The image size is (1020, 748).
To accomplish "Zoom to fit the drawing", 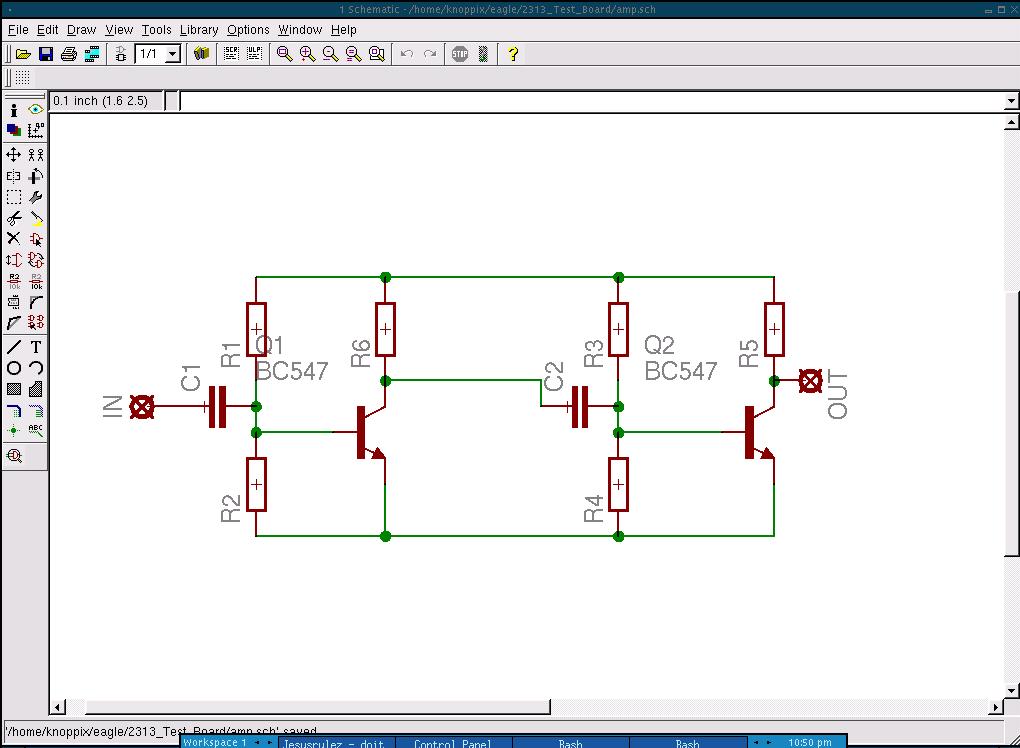I will click(x=284, y=54).
